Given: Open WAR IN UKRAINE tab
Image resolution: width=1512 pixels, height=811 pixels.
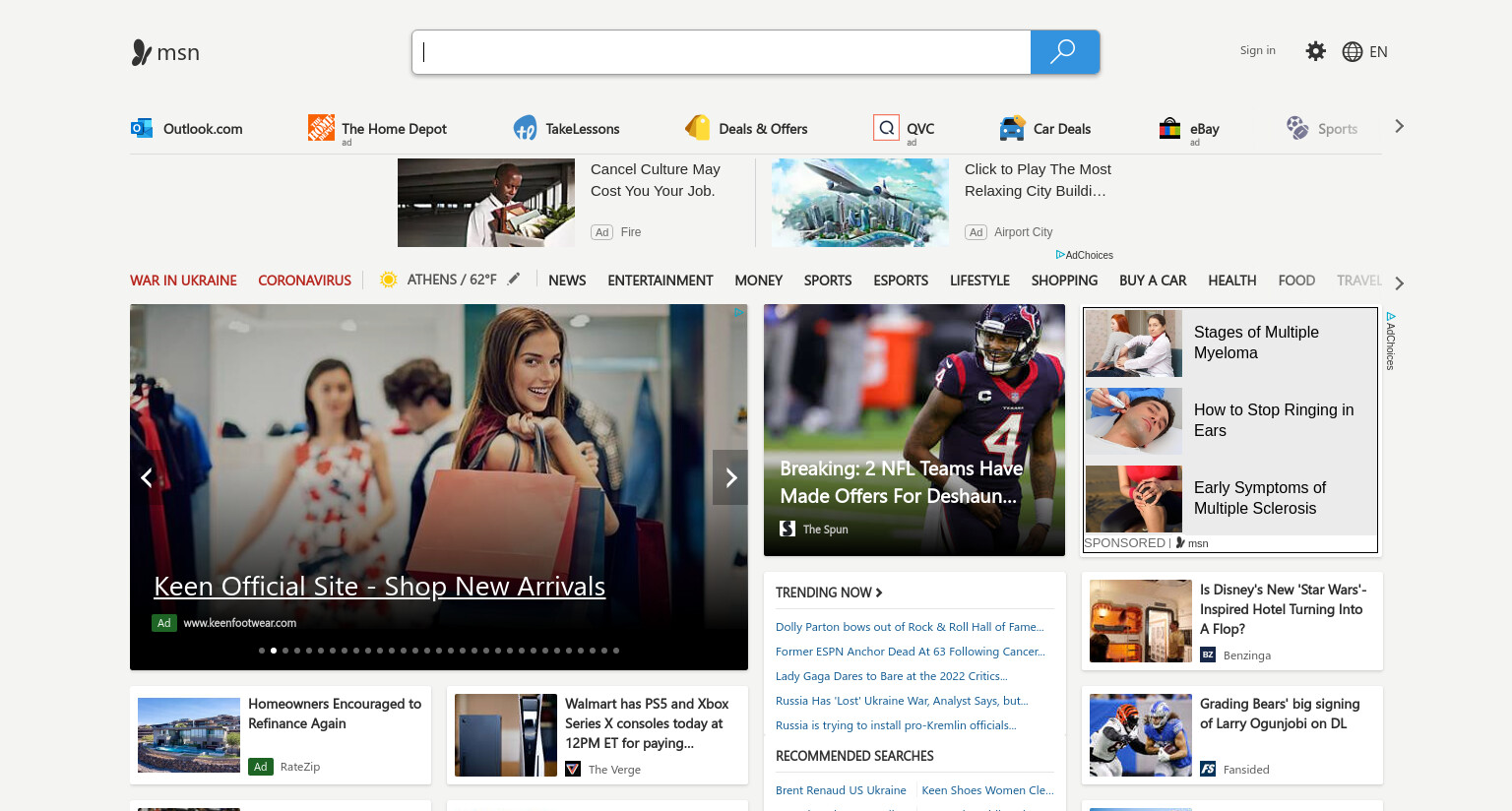Looking at the screenshot, I should tap(183, 281).
